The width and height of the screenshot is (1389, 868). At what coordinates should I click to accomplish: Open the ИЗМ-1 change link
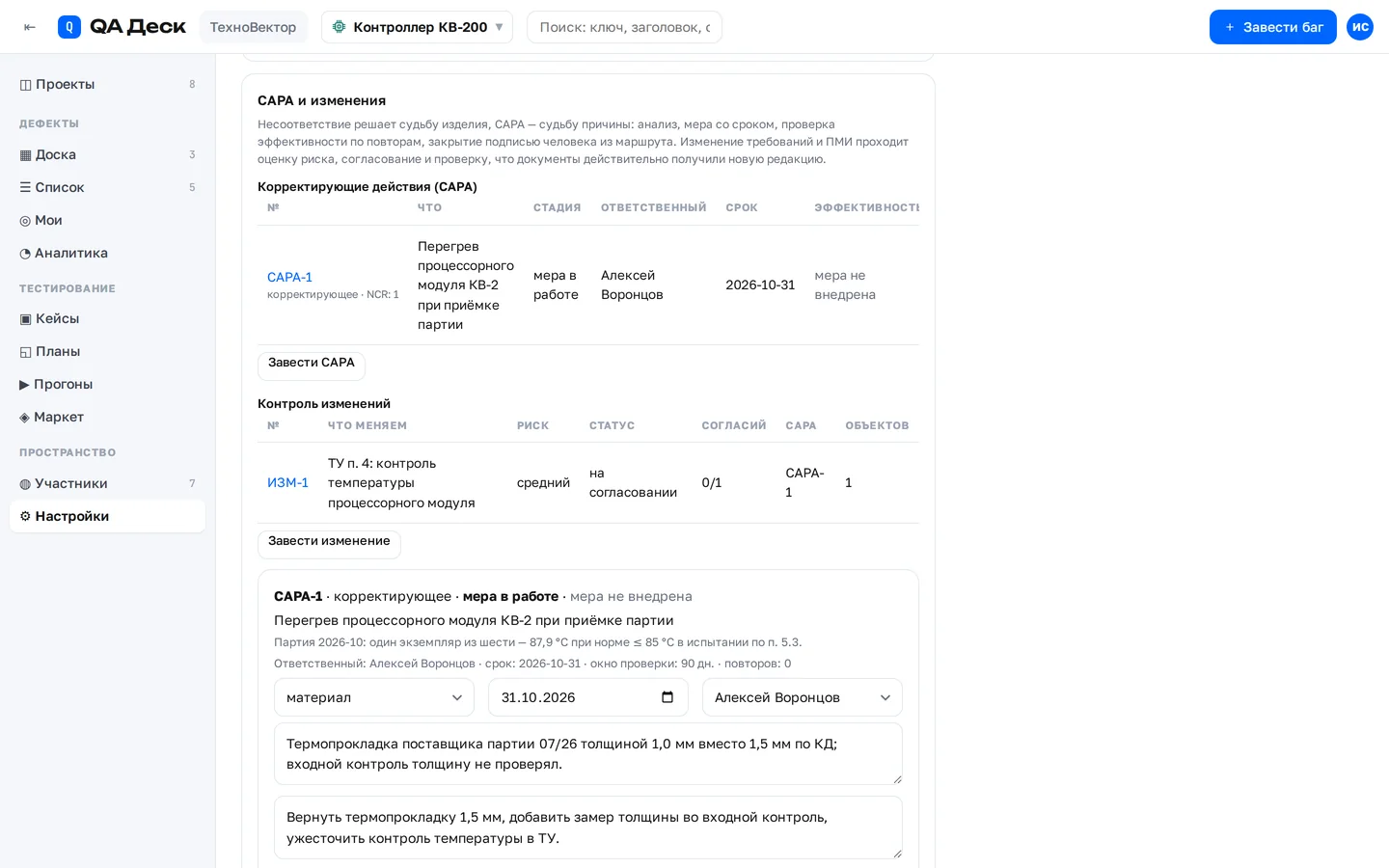[287, 482]
